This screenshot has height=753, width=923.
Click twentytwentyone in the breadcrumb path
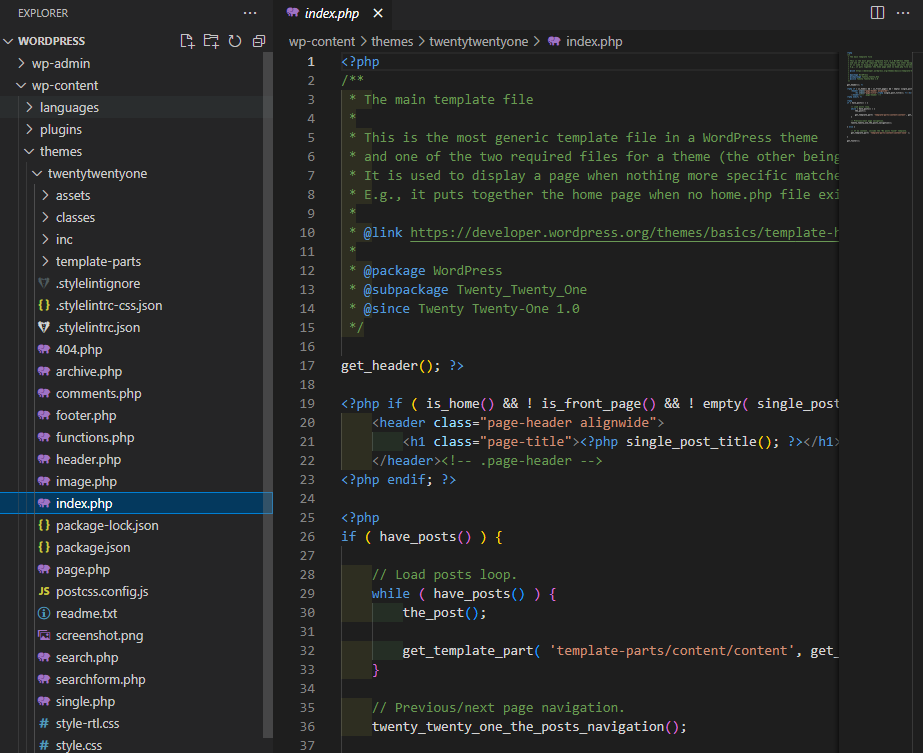[x=479, y=41]
